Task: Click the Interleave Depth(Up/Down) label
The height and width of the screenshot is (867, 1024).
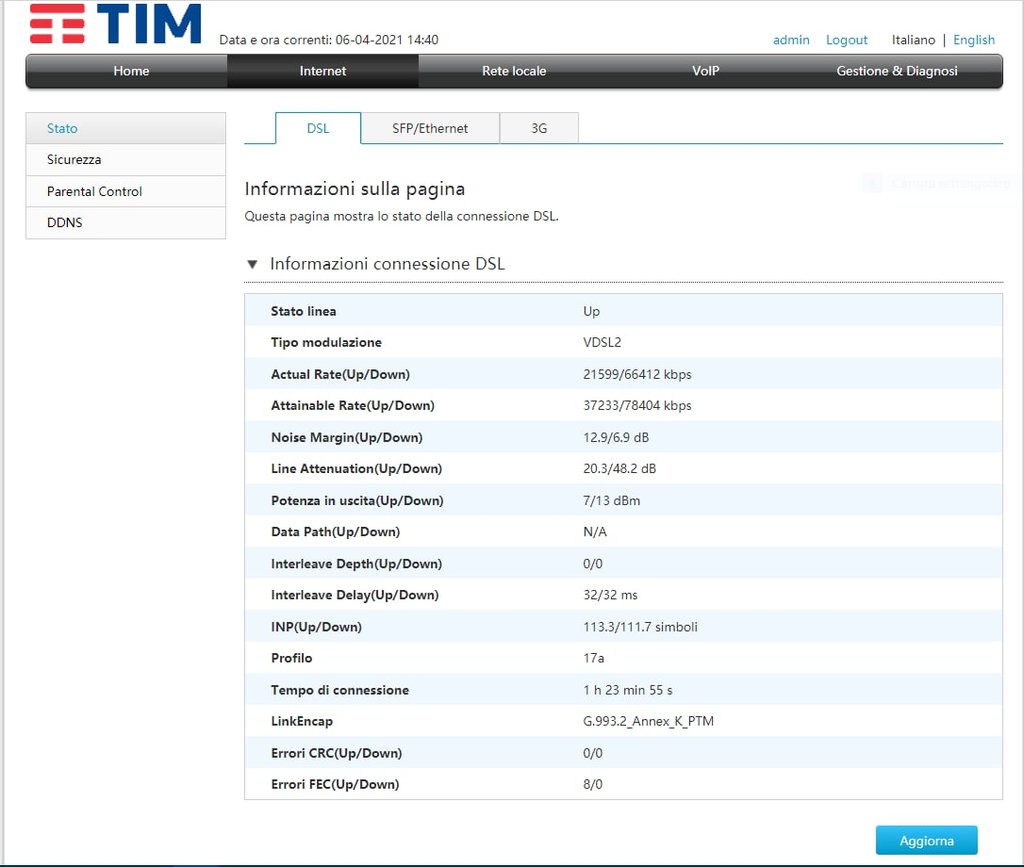Action: click(x=357, y=563)
